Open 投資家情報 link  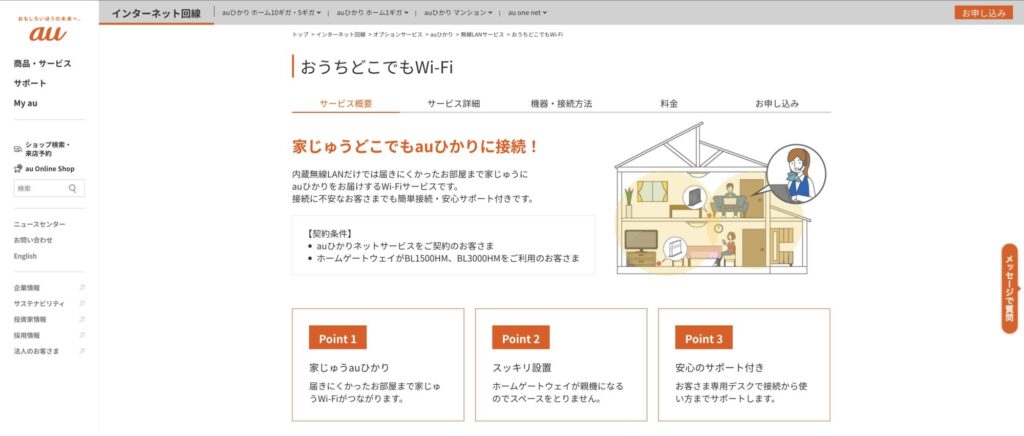coord(30,319)
